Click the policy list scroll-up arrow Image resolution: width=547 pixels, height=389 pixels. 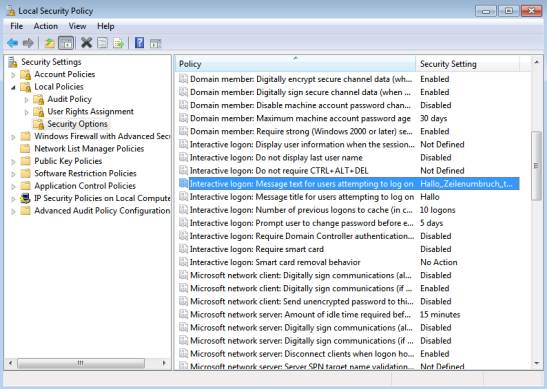click(536, 62)
